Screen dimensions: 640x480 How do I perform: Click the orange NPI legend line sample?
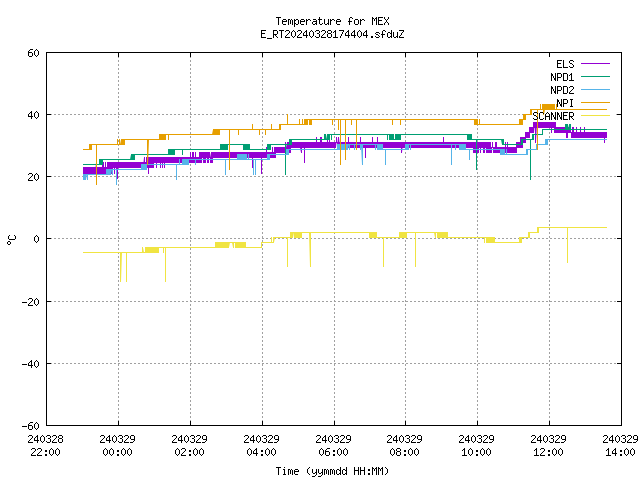click(x=595, y=103)
